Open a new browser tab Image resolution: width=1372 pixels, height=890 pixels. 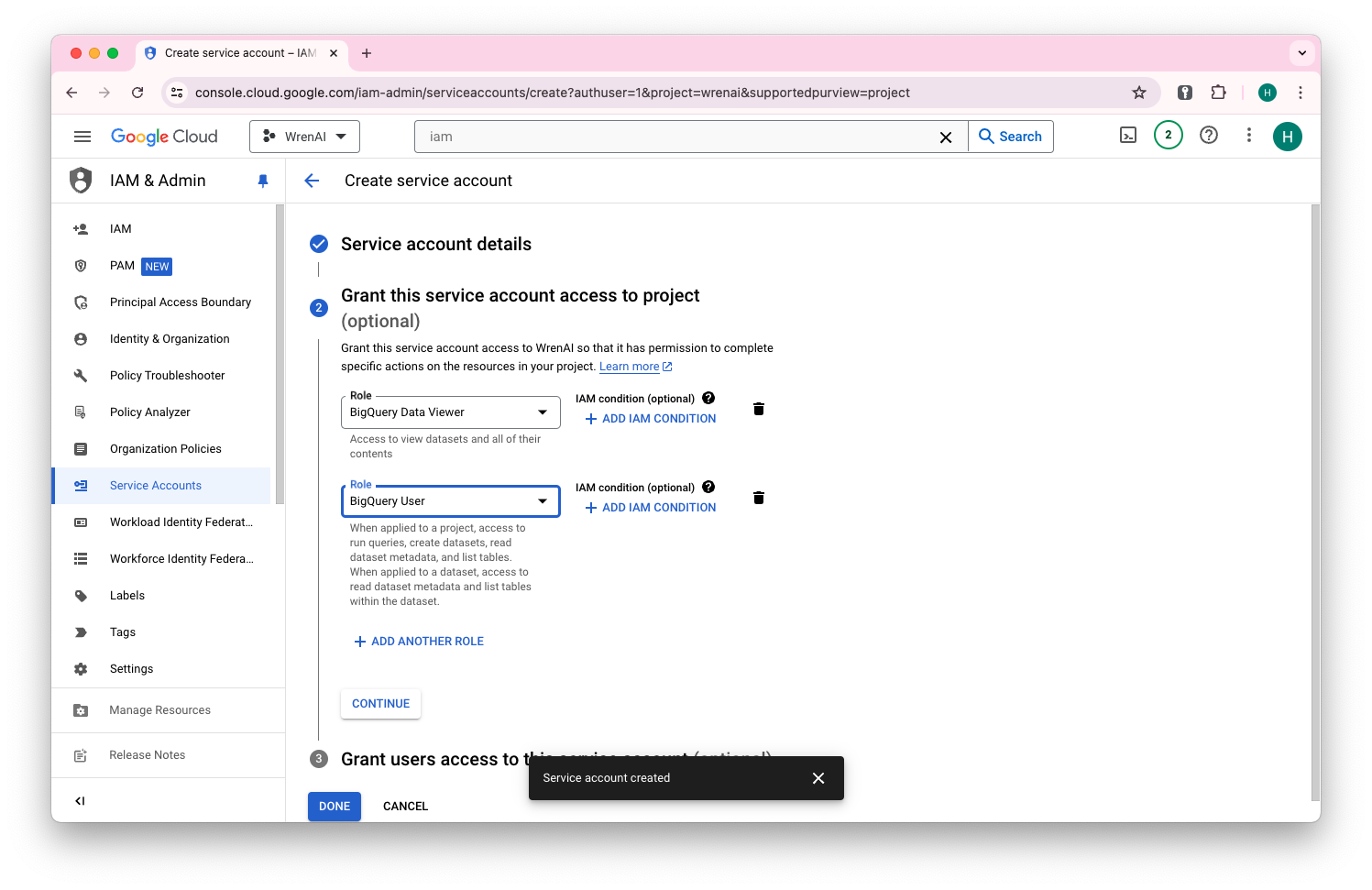pyautogui.click(x=367, y=53)
